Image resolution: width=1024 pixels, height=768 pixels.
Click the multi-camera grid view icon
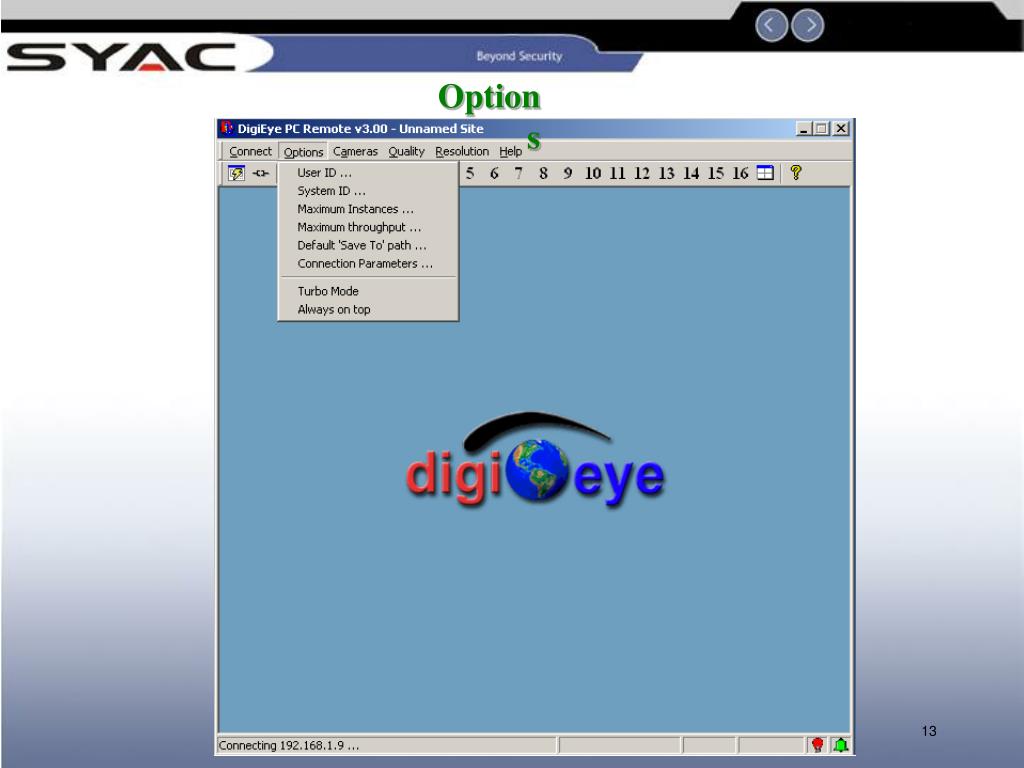pos(765,172)
